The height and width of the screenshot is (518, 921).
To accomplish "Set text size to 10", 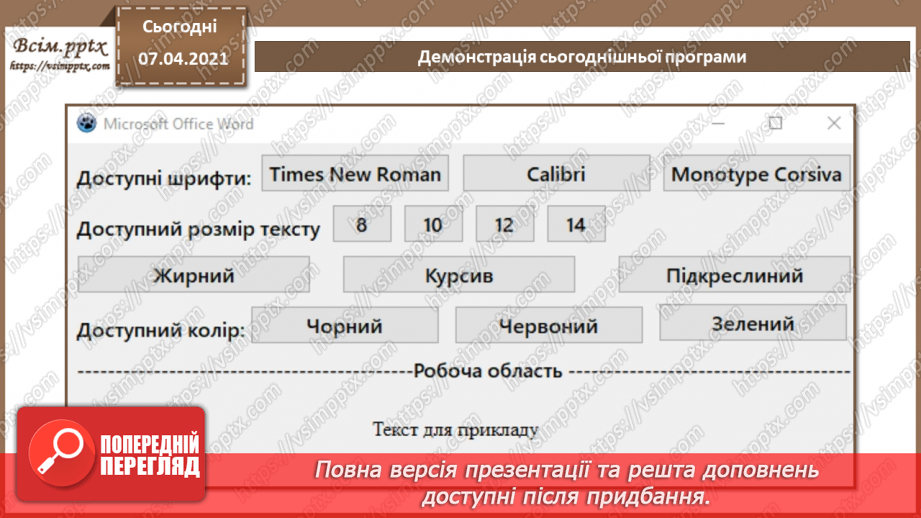I will click(x=433, y=224).
